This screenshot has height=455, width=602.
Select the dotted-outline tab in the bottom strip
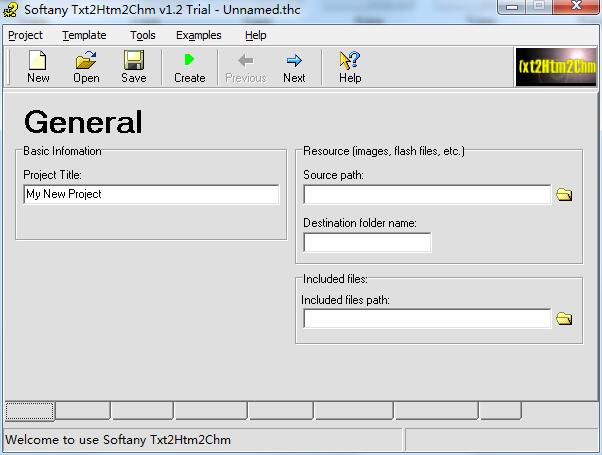(30, 411)
